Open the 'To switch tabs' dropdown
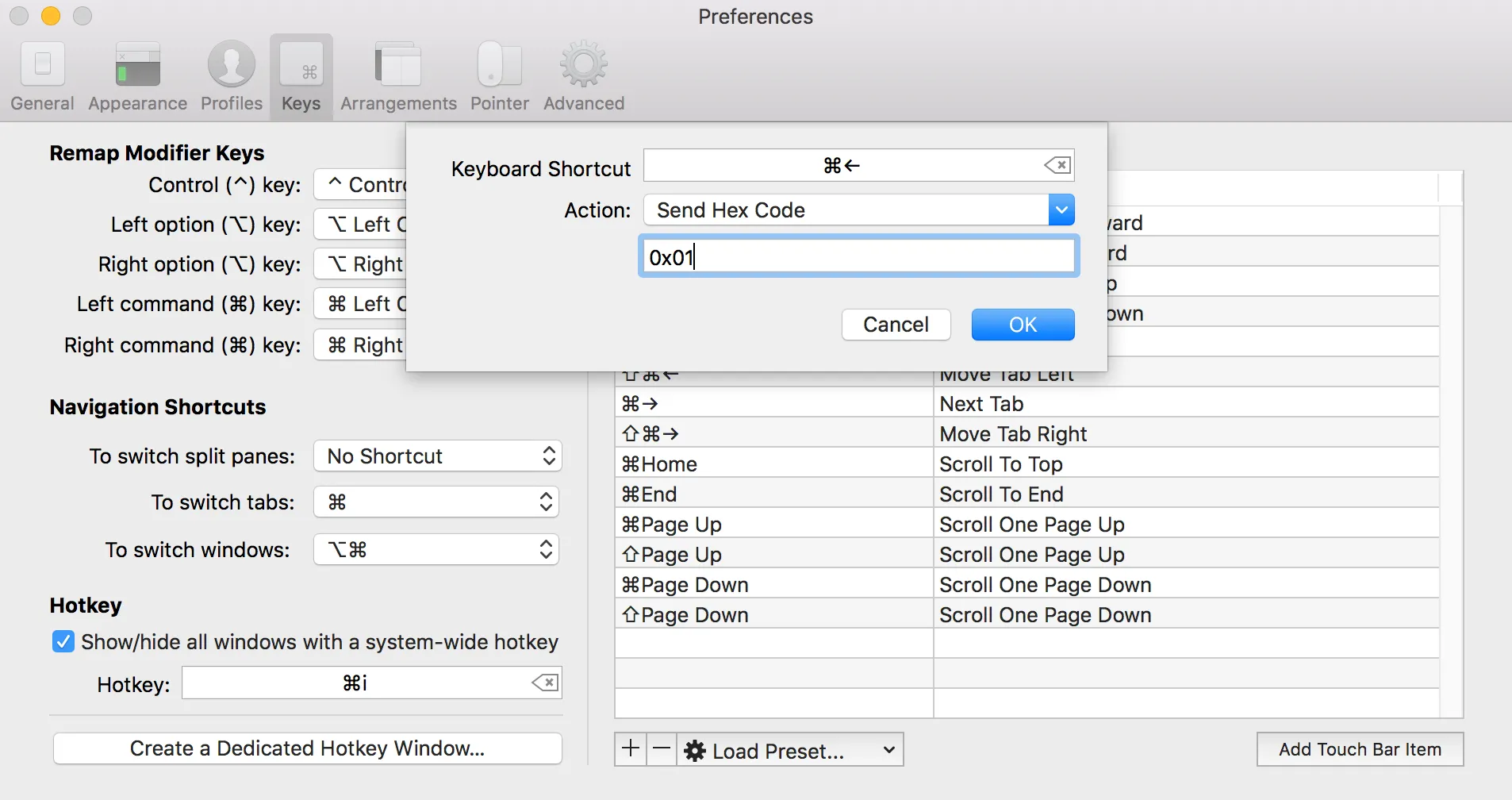Viewport: 1512px width, 800px height. pos(437,502)
